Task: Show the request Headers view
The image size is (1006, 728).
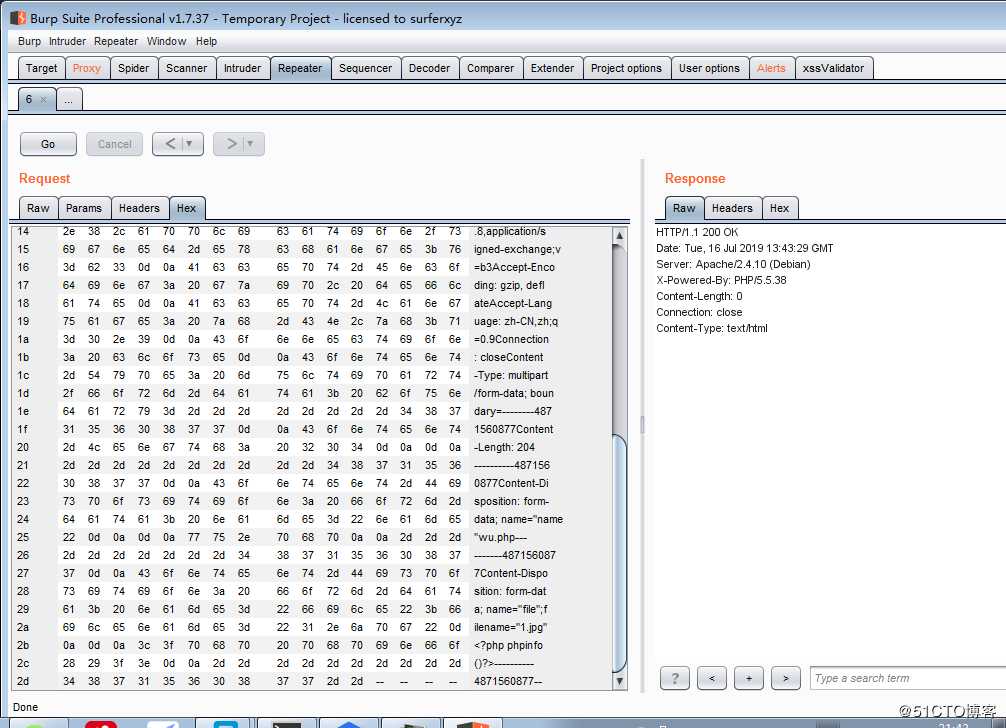Action: click(139, 208)
